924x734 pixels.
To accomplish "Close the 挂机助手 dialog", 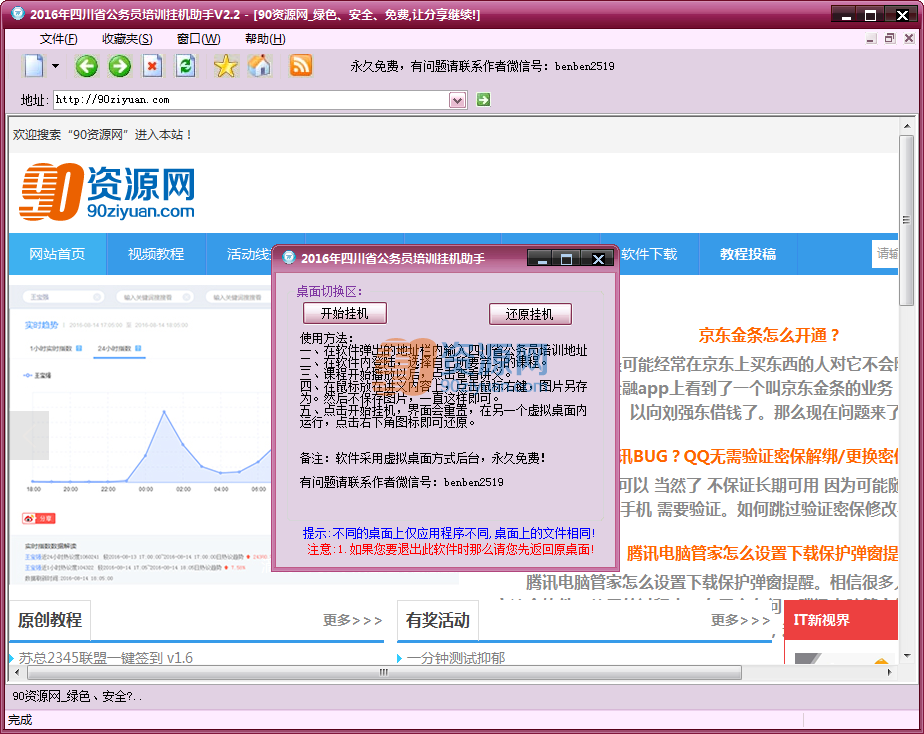I will point(598,259).
